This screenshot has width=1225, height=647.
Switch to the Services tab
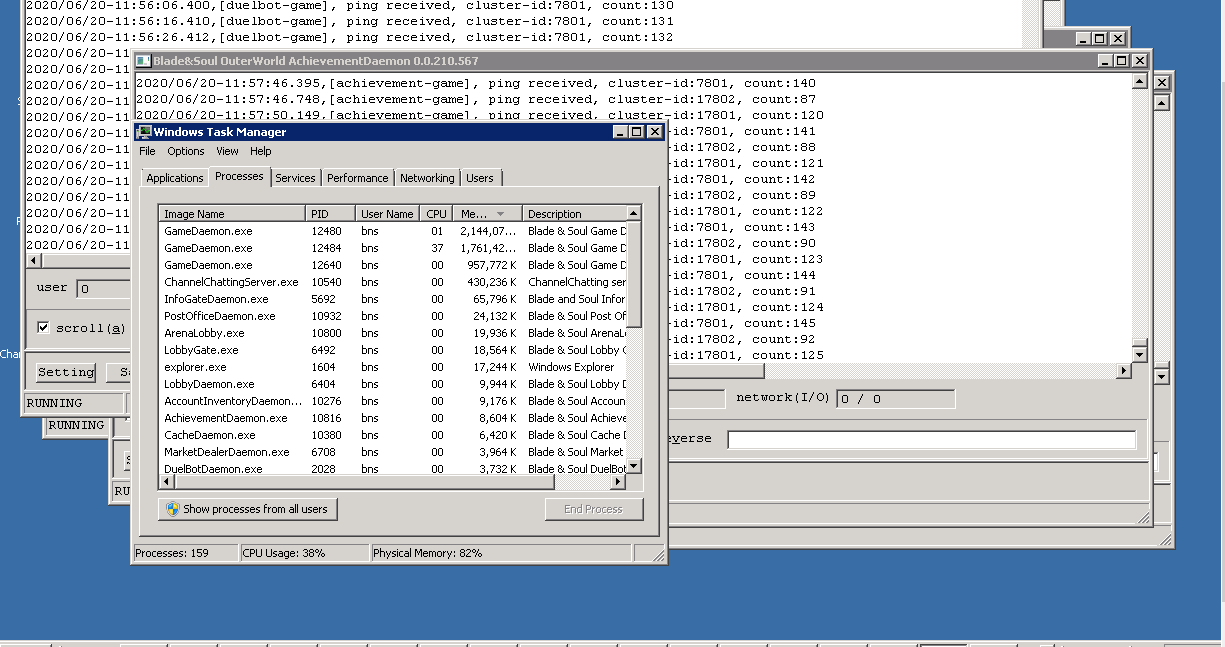point(295,178)
